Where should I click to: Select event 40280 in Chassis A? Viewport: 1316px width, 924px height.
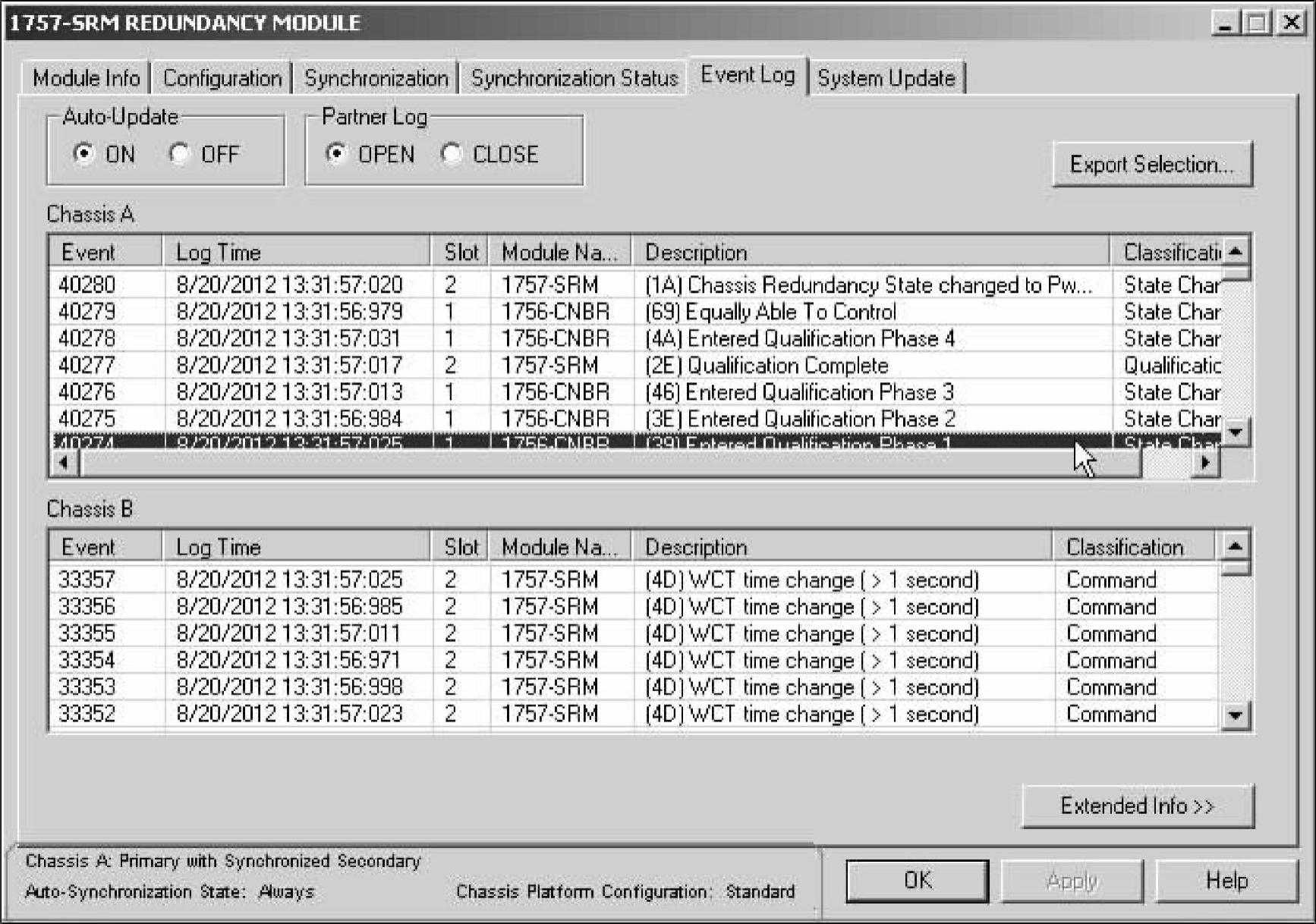[x=636, y=285]
